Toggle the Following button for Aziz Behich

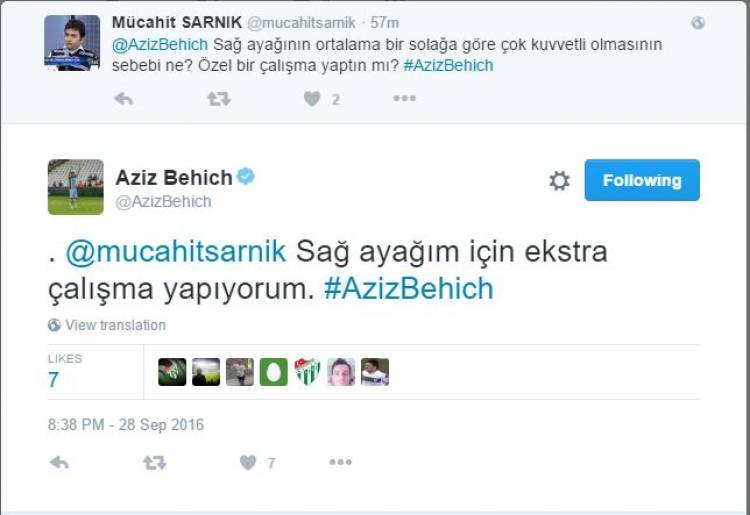[642, 180]
